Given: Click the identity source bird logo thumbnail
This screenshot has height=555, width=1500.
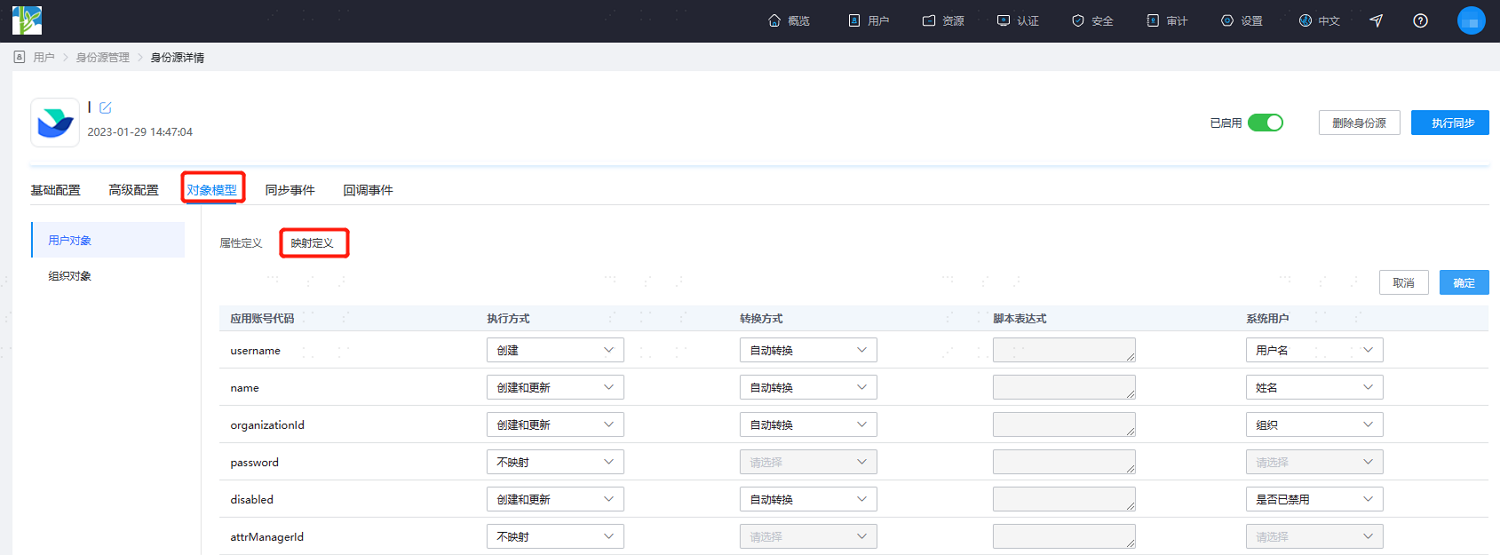Looking at the screenshot, I should click(x=55, y=122).
